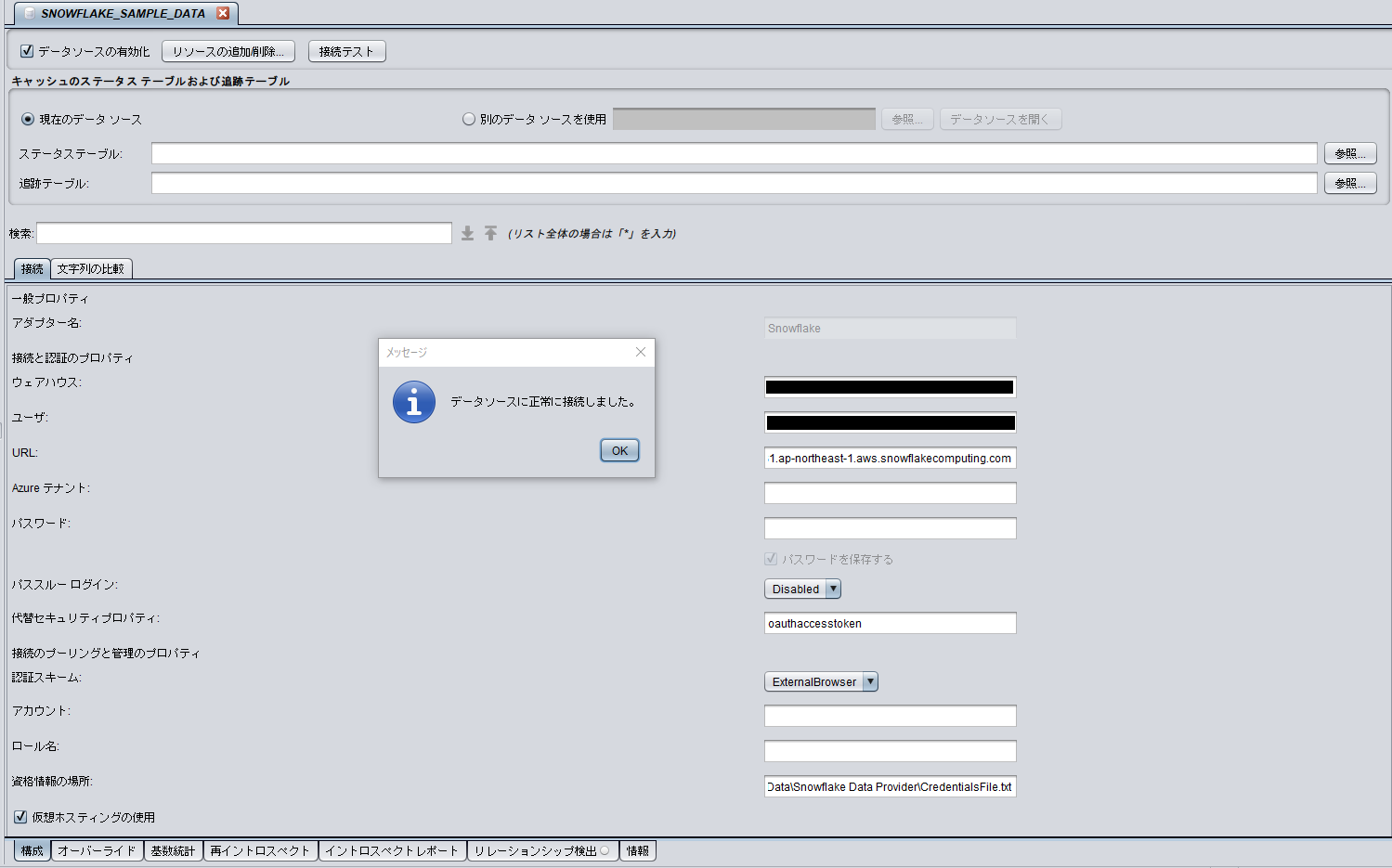Open 情報 bottom tab

pyautogui.click(x=638, y=850)
